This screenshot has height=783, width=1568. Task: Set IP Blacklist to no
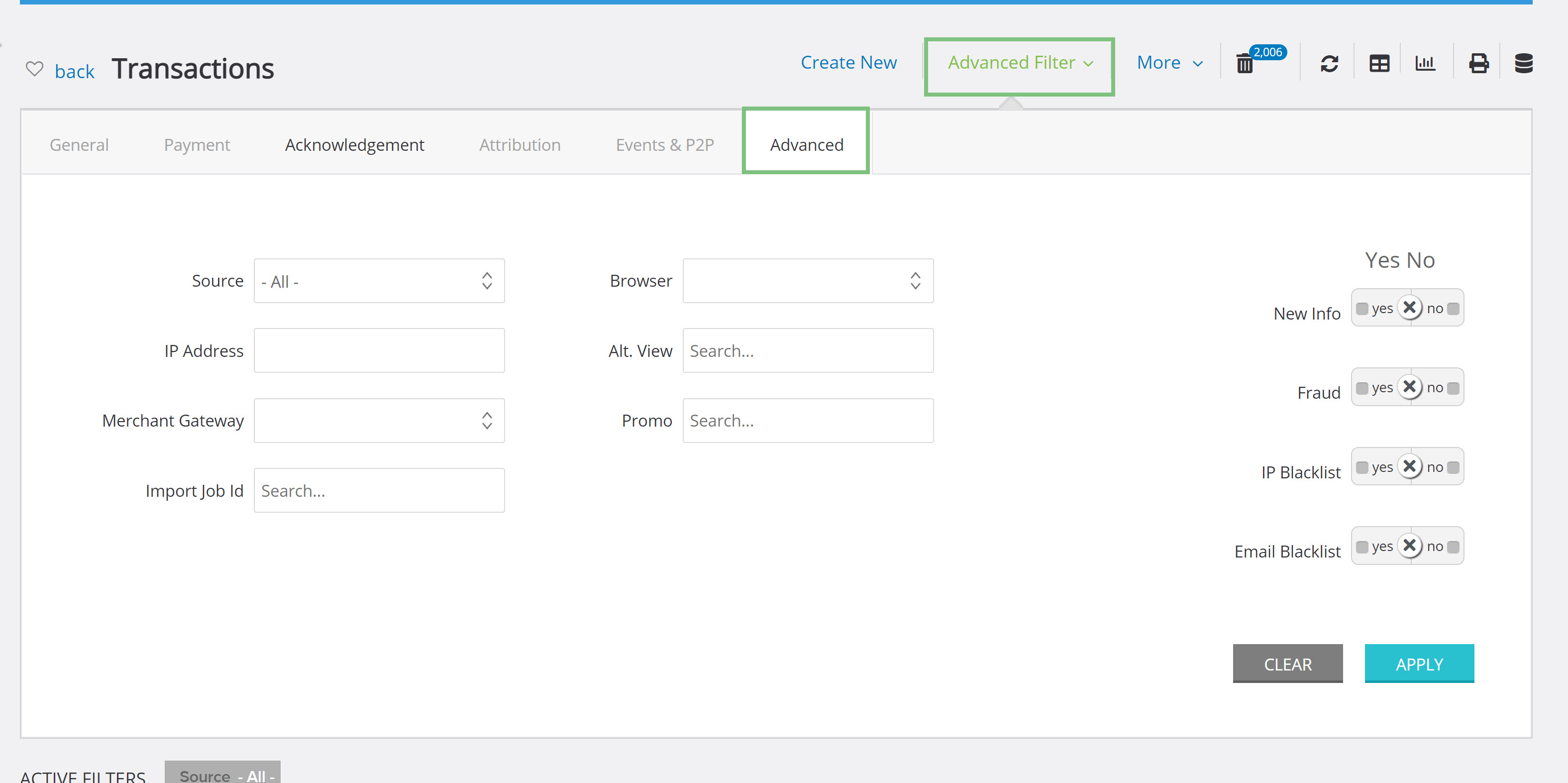[x=1443, y=467]
